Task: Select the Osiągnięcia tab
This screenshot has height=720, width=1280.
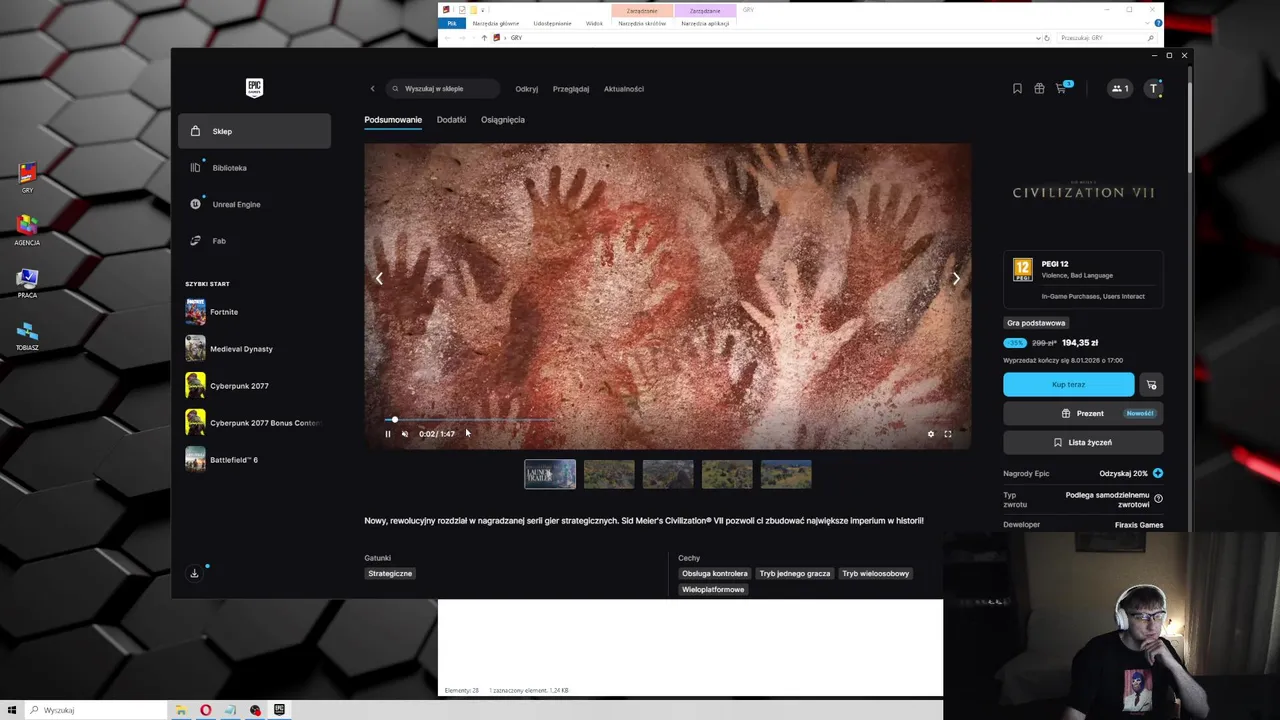Action: pyautogui.click(x=503, y=120)
